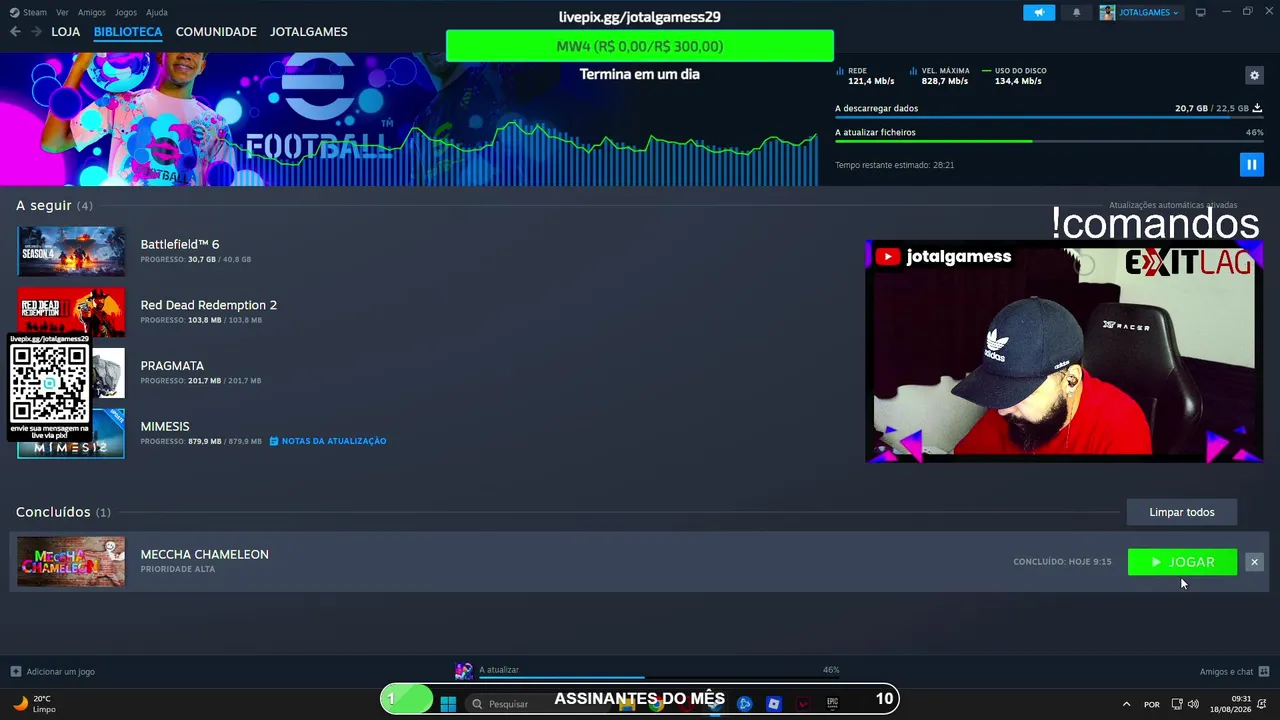Open the taskbar network icon
Viewport: 1280px width, 720px height.
[x=1177, y=704]
